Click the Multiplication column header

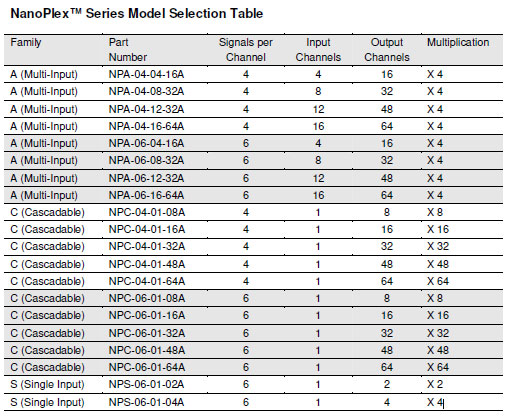pos(458,42)
